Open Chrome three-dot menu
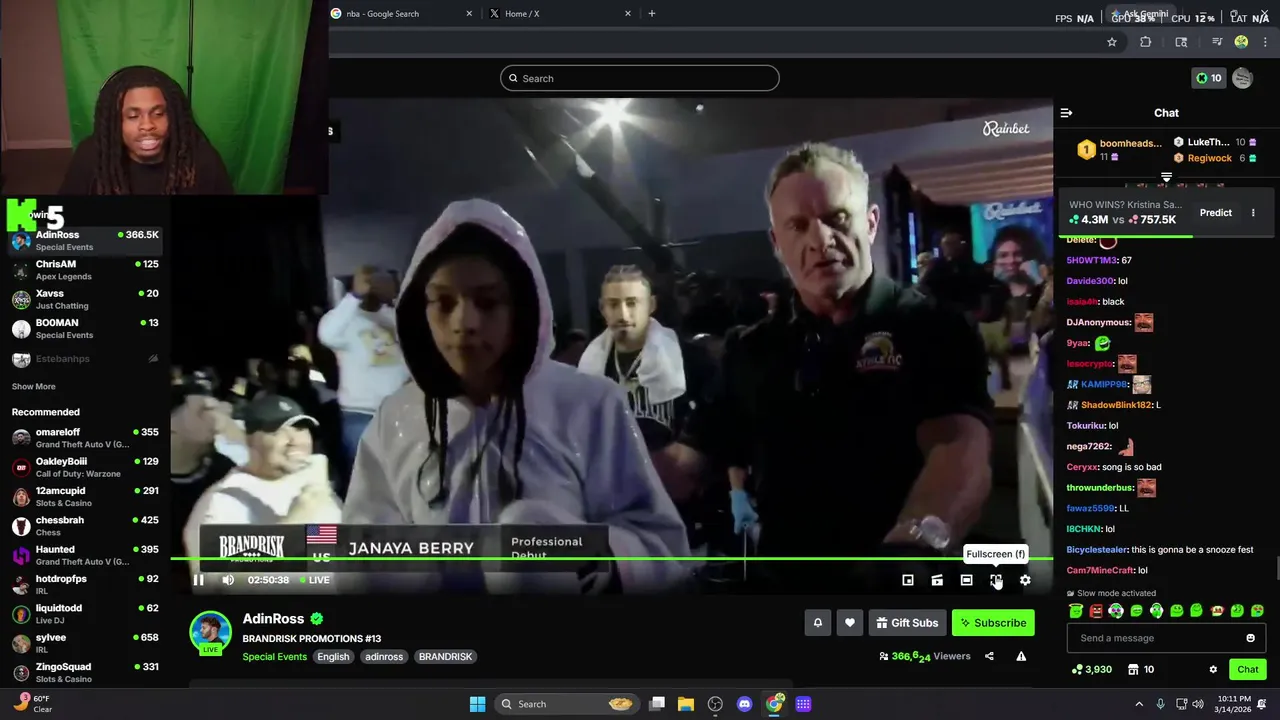Viewport: 1280px width, 720px height. (x=1266, y=42)
